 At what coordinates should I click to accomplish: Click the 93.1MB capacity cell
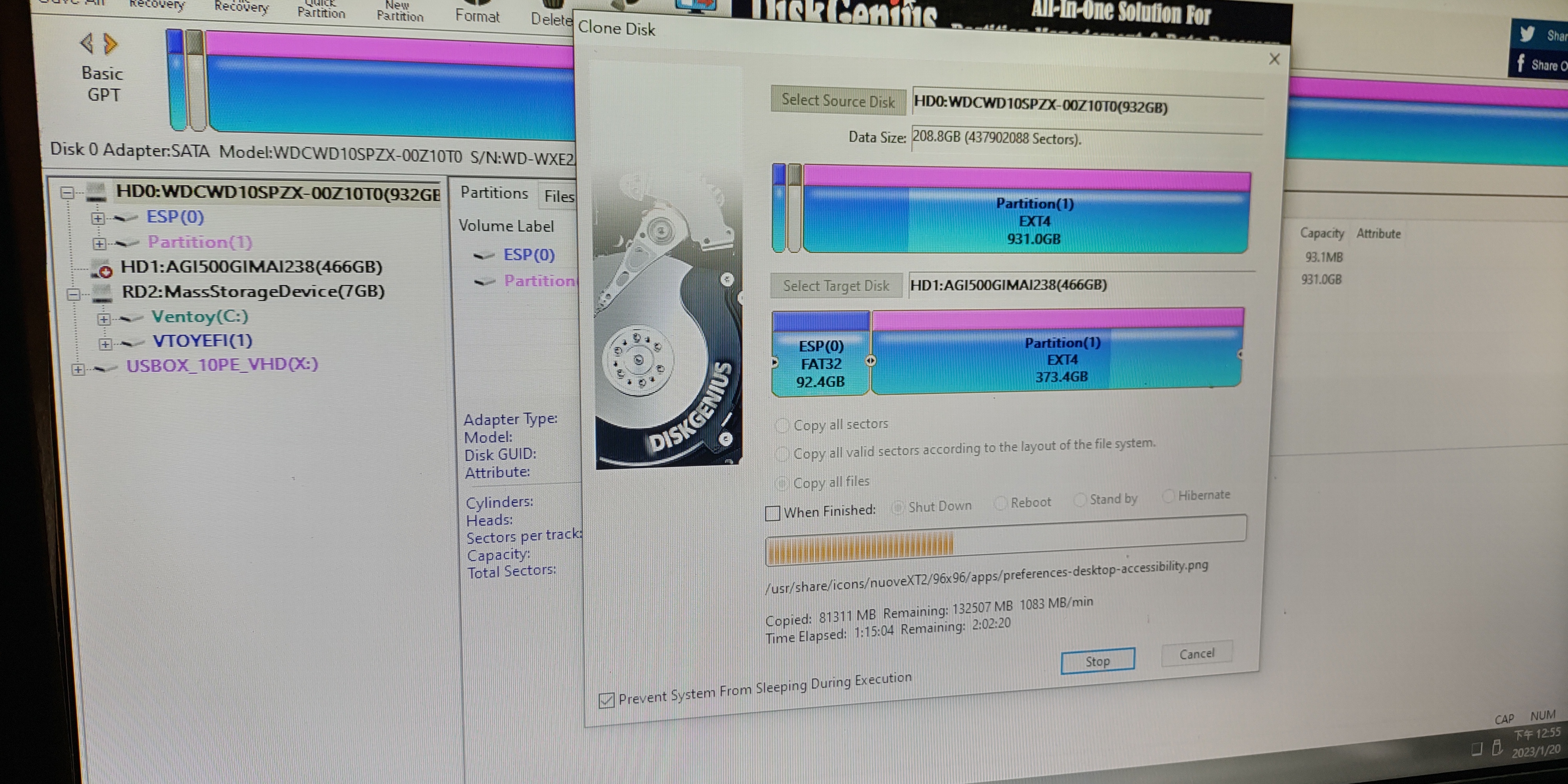1324,257
